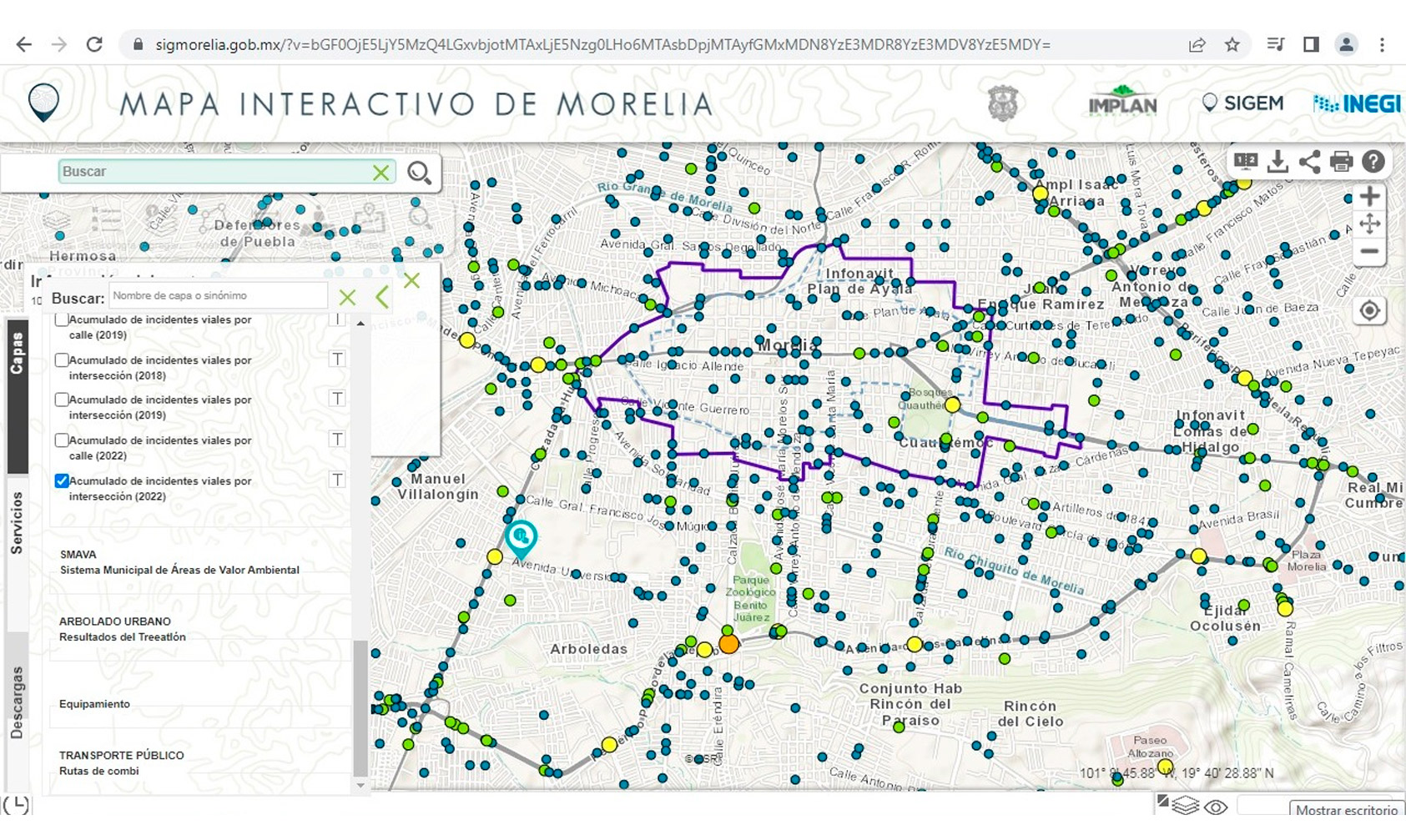The height and width of the screenshot is (840, 1406).
Task: Uncheck Acumulado de incidentes viales por intersección (2022)
Action: coord(62,480)
